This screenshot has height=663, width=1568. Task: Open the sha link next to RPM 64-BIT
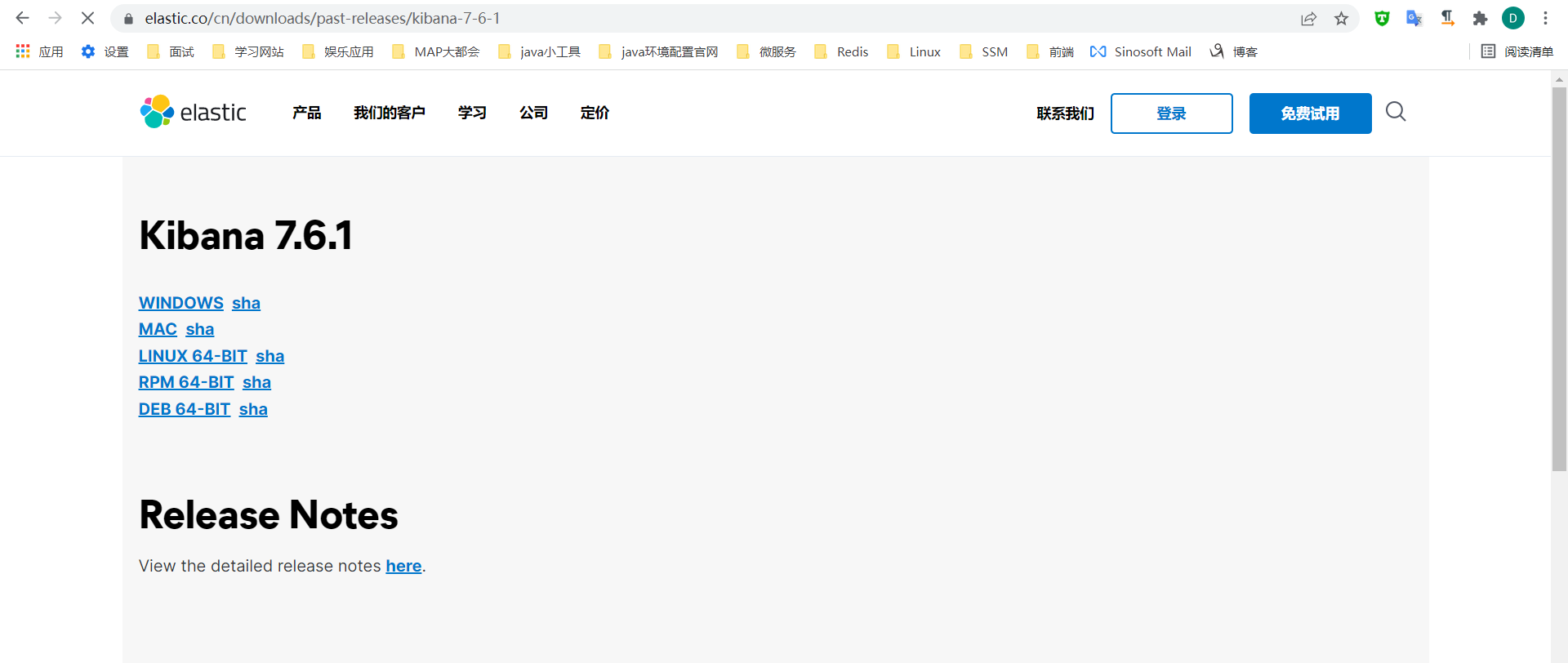coord(256,382)
